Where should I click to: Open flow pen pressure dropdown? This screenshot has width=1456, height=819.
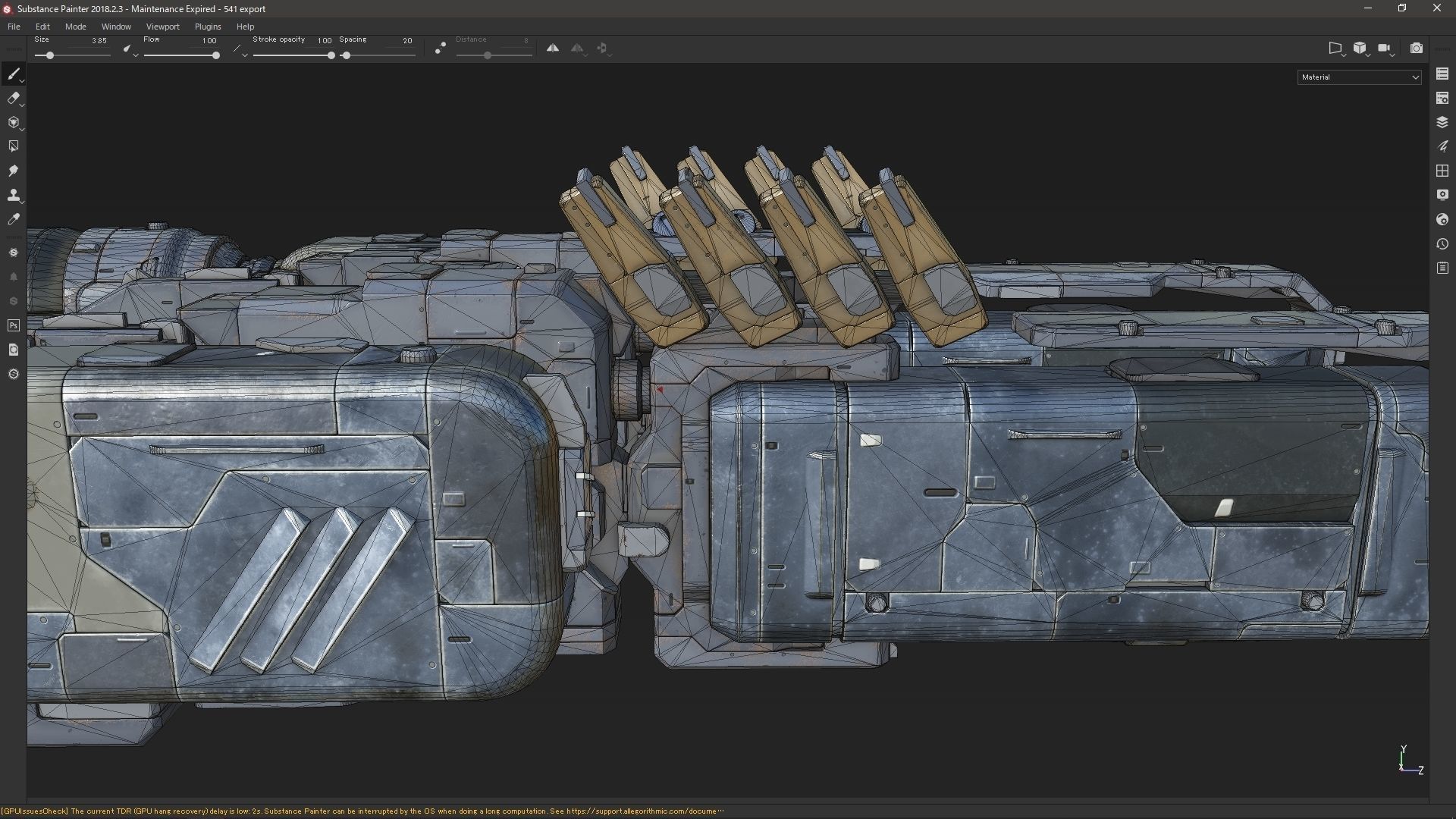pos(240,49)
